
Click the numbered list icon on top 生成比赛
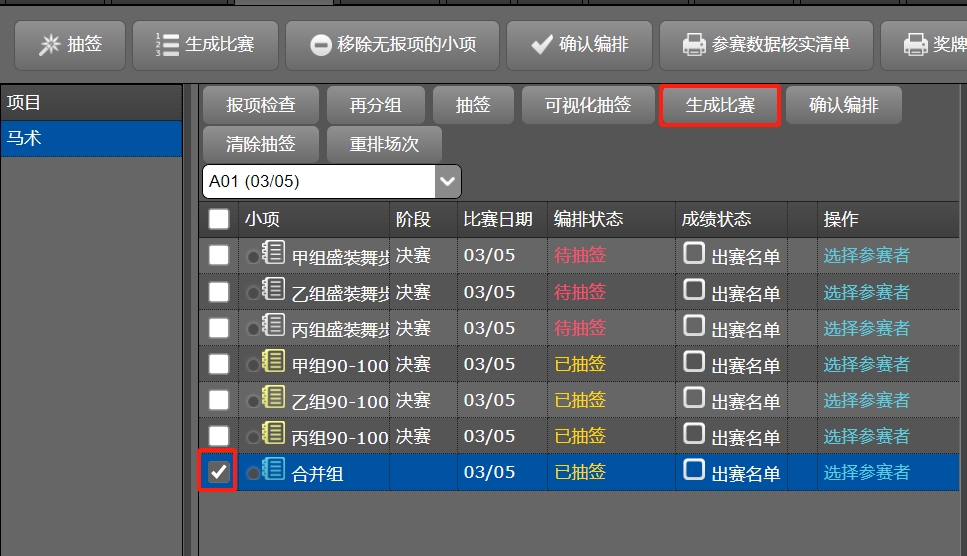[167, 44]
